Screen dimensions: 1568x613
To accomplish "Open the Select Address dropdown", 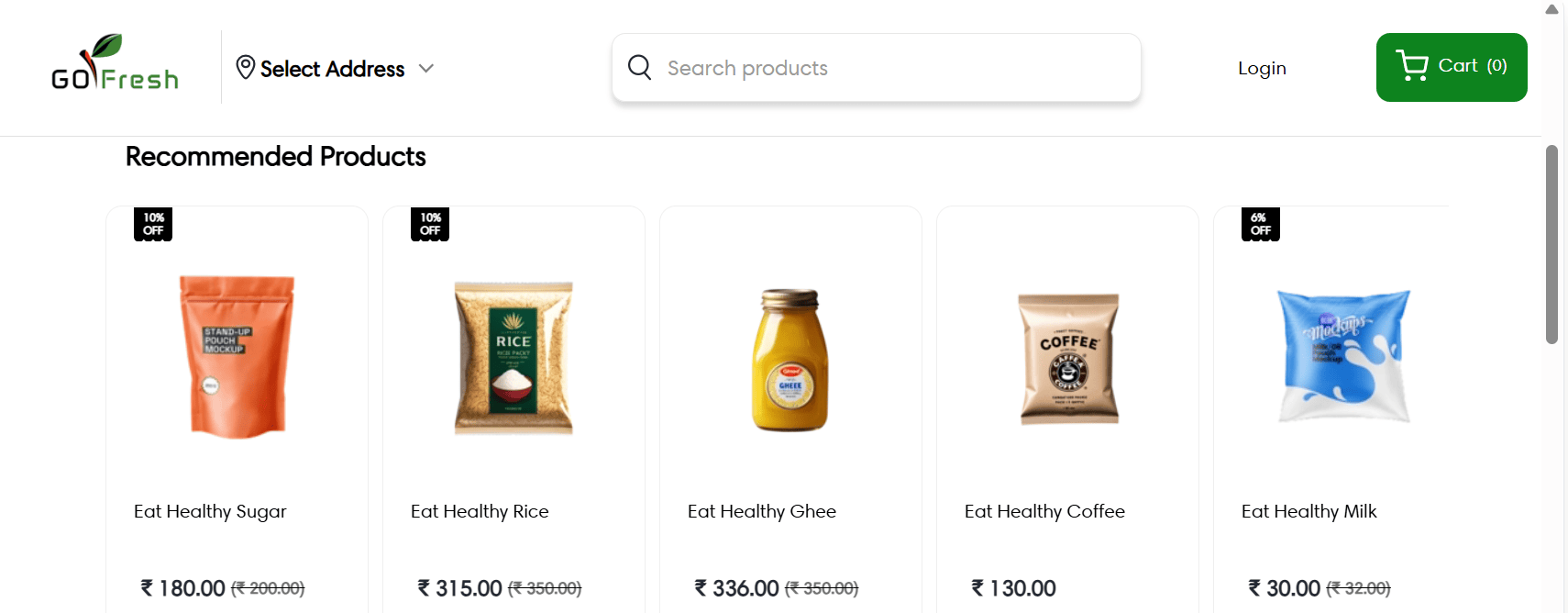I will [x=332, y=68].
